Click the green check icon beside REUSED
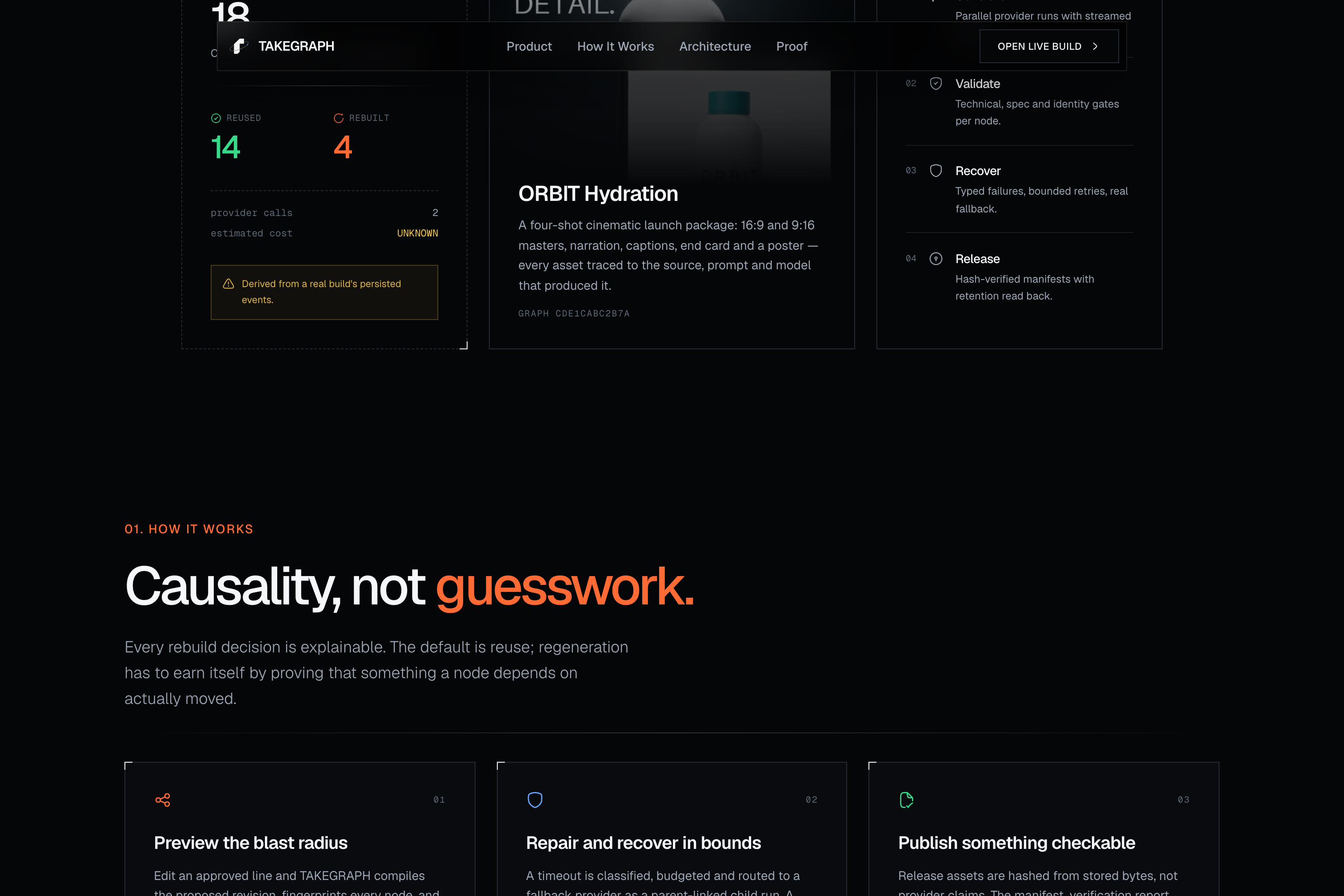The height and width of the screenshot is (896, 1344). coord(216,118)
